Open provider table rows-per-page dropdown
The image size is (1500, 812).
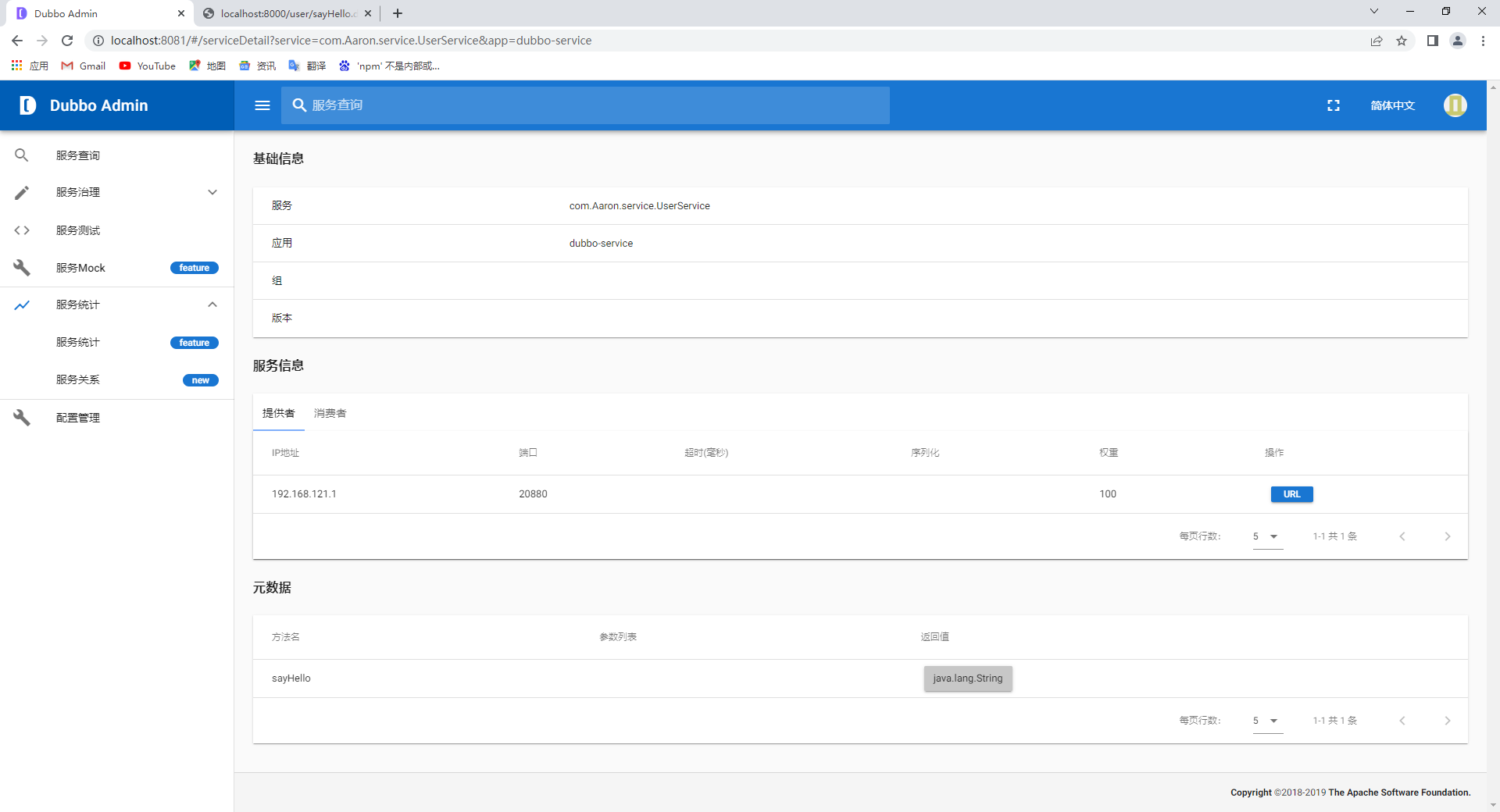(1268, 536)
